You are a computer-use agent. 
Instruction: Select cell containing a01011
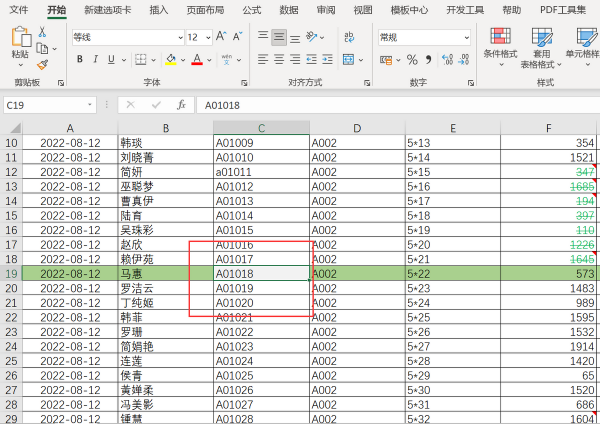[x=261, y=172]
